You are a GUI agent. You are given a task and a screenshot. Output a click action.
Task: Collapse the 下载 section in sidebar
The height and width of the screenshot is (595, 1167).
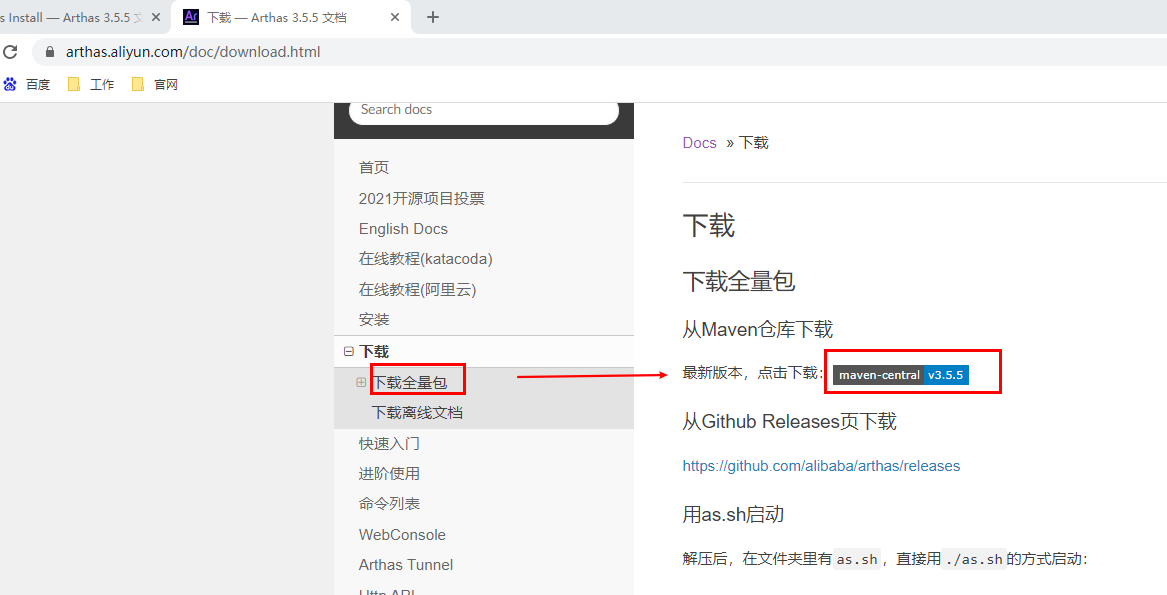(348, 351)
